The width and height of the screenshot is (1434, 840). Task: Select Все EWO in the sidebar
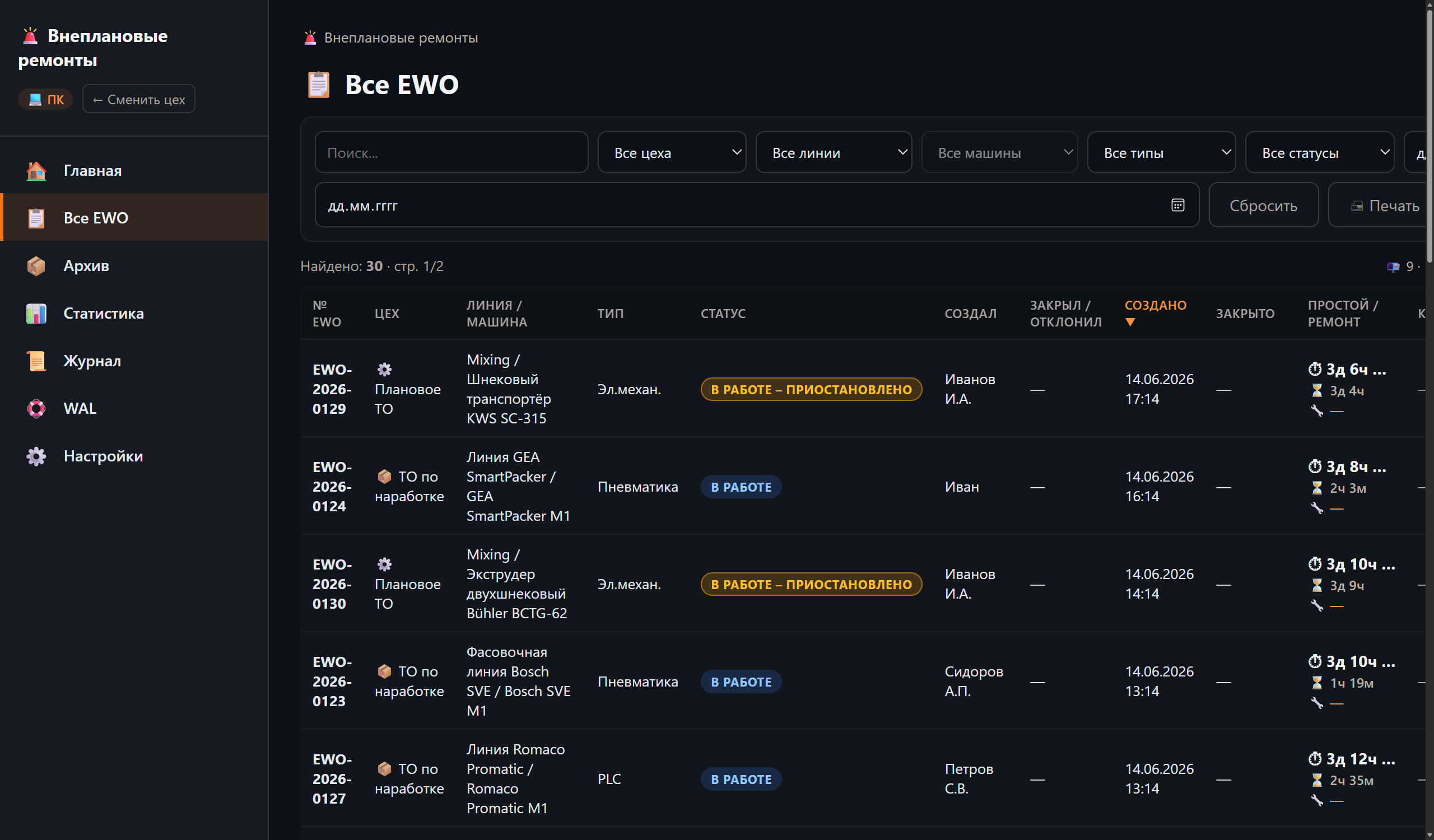coord(134,218)
